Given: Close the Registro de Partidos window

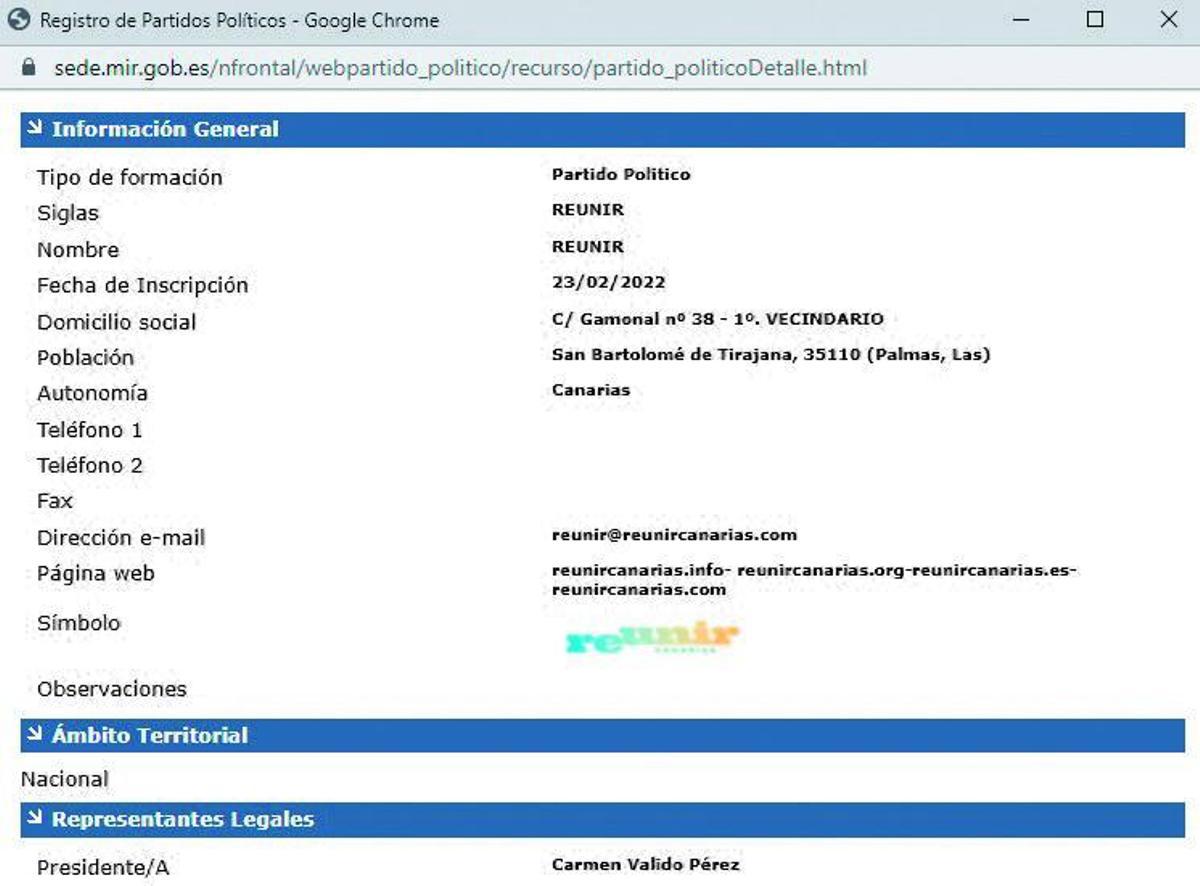Looking at the screenshot, I should point(1168,20).
